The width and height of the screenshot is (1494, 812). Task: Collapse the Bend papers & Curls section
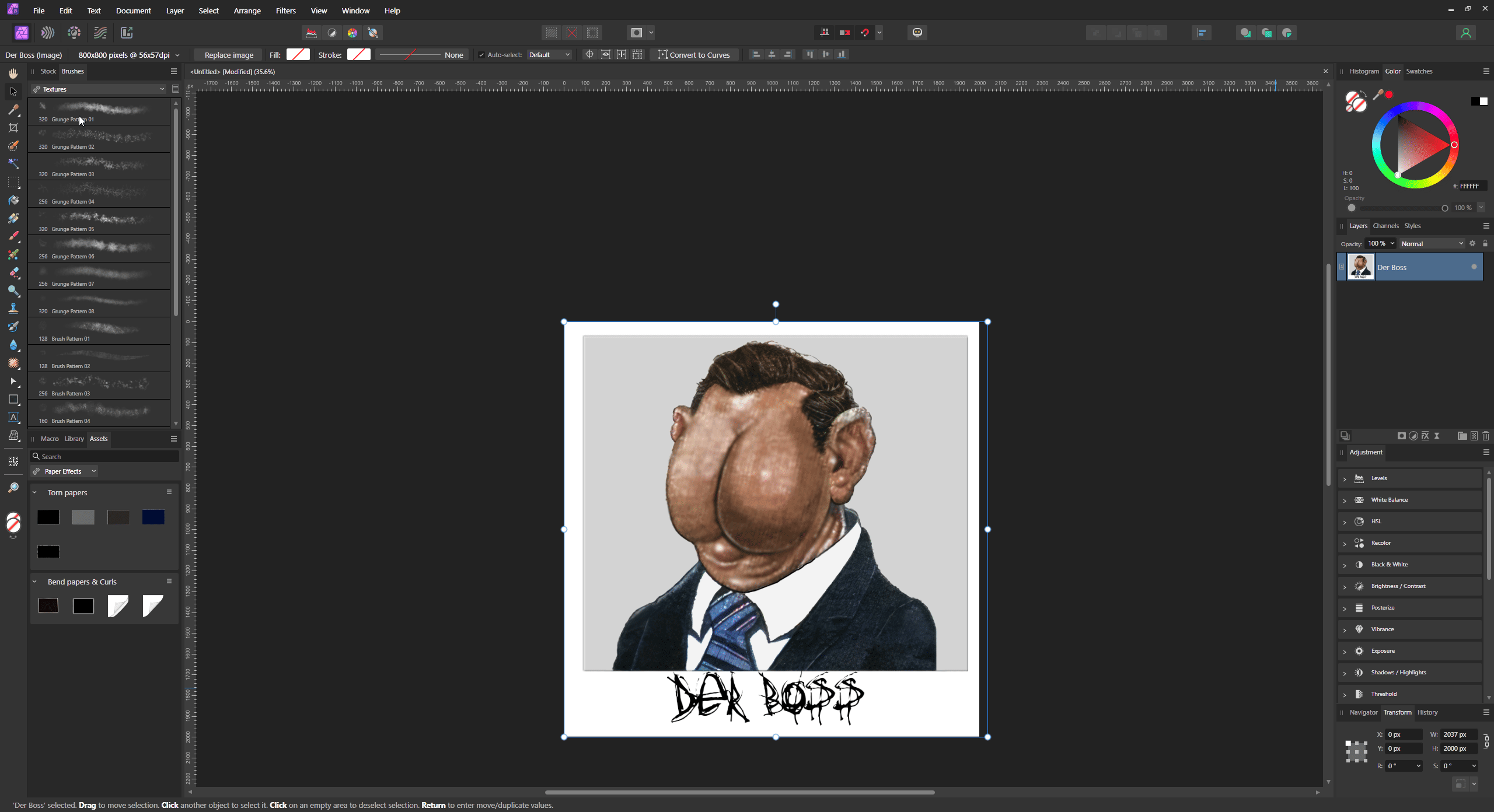coord(34,582)
